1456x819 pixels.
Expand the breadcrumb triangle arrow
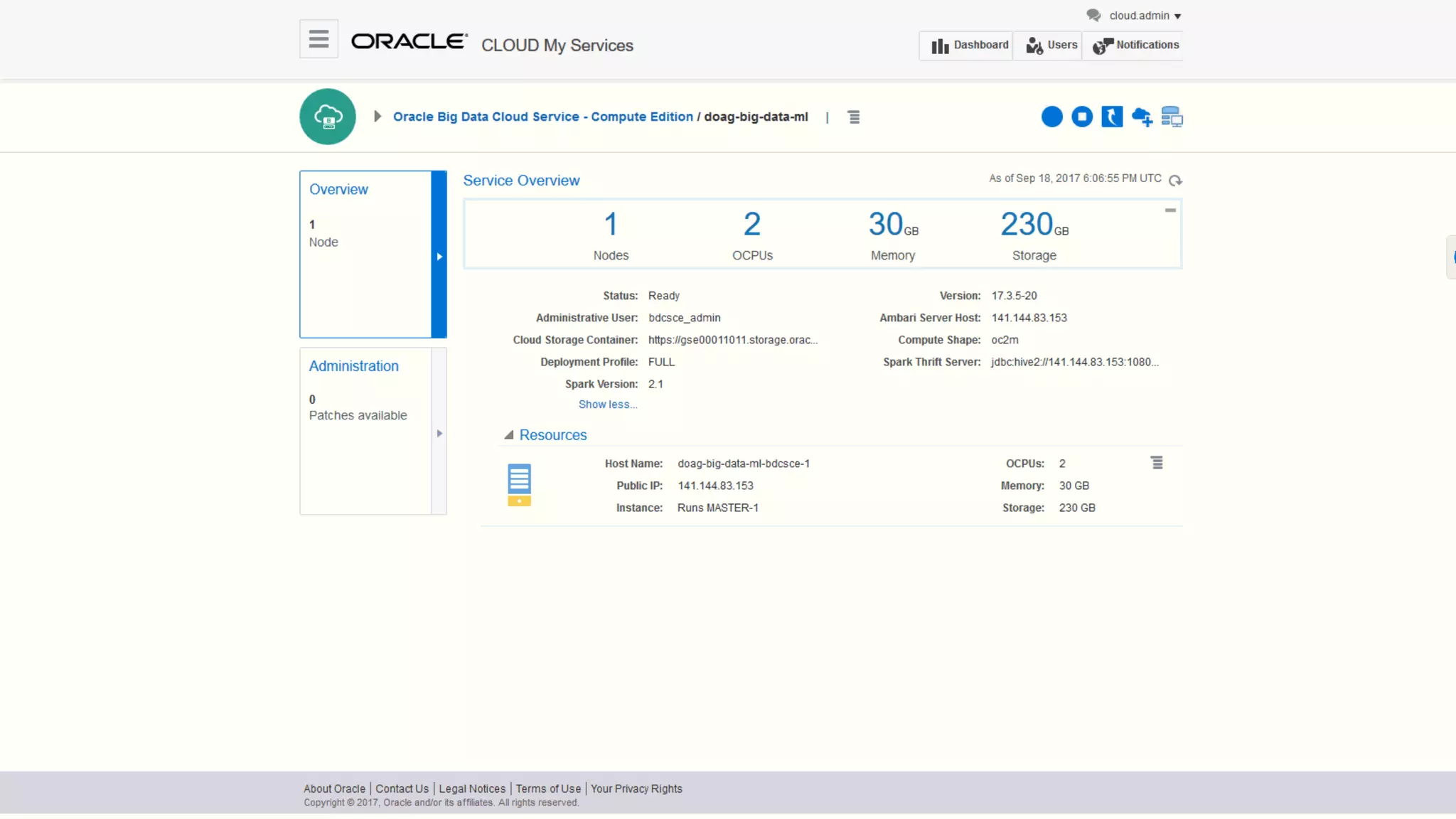[x=378, y=117]
